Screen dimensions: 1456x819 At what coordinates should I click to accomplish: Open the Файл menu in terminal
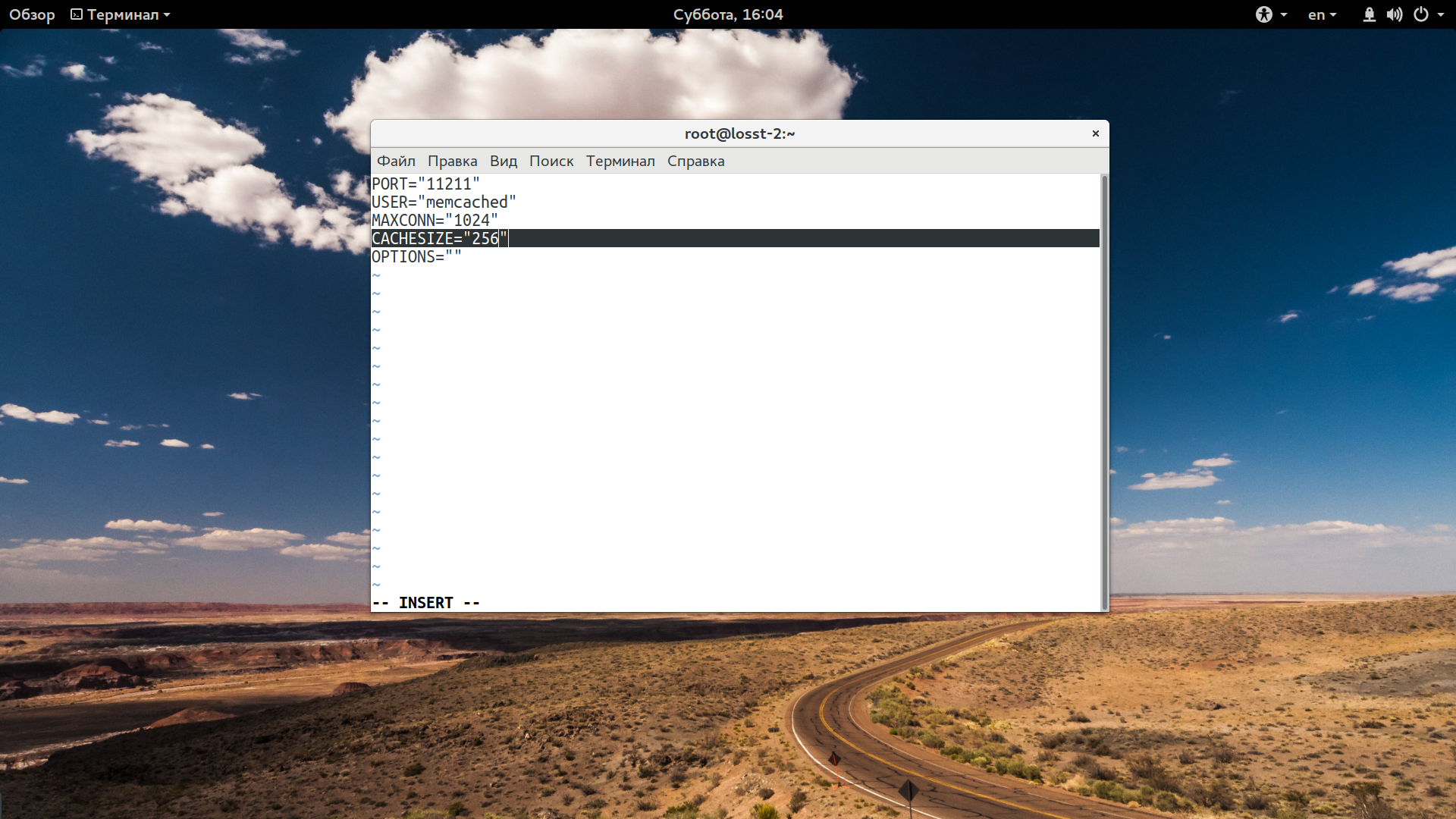[x=396, y=161]
